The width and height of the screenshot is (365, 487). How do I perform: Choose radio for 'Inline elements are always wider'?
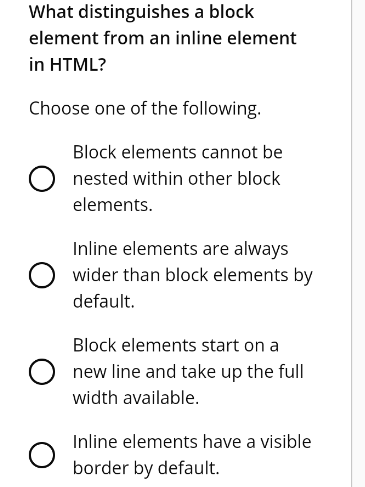pos(42,275)
